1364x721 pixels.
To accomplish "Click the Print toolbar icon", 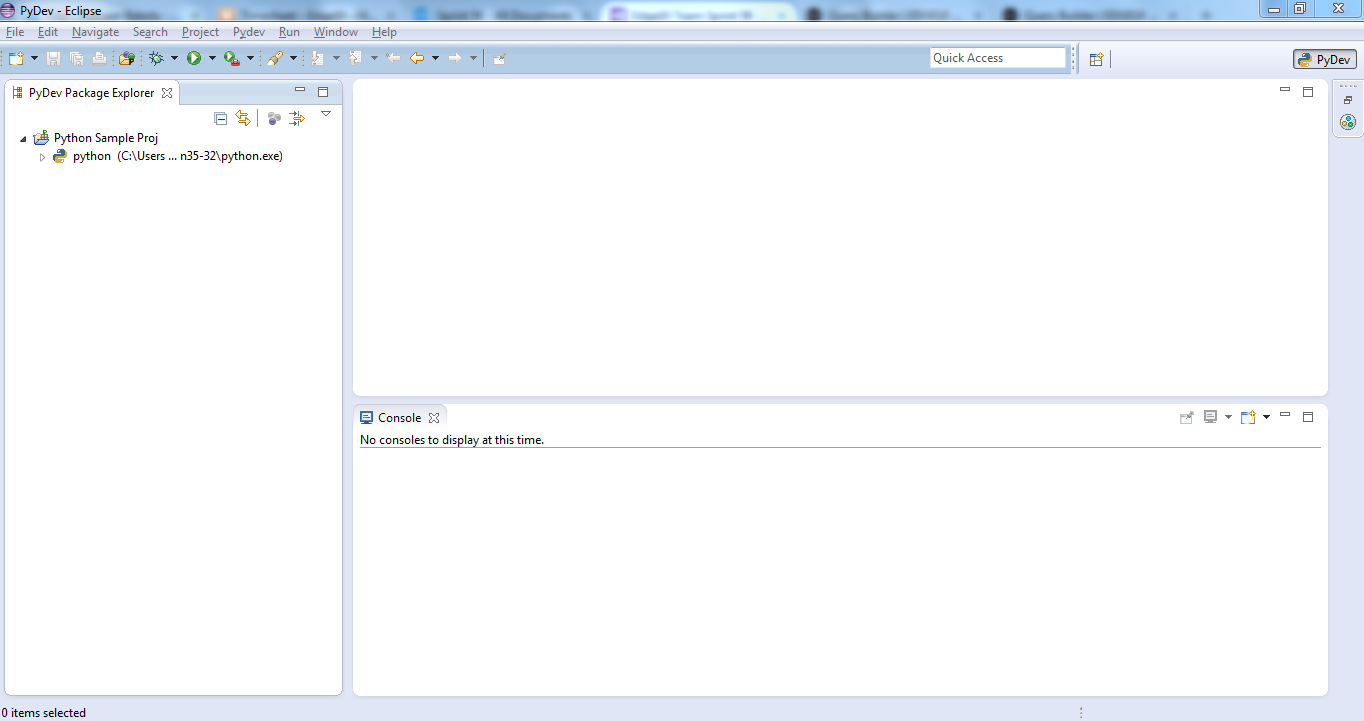I will (99, 59).
